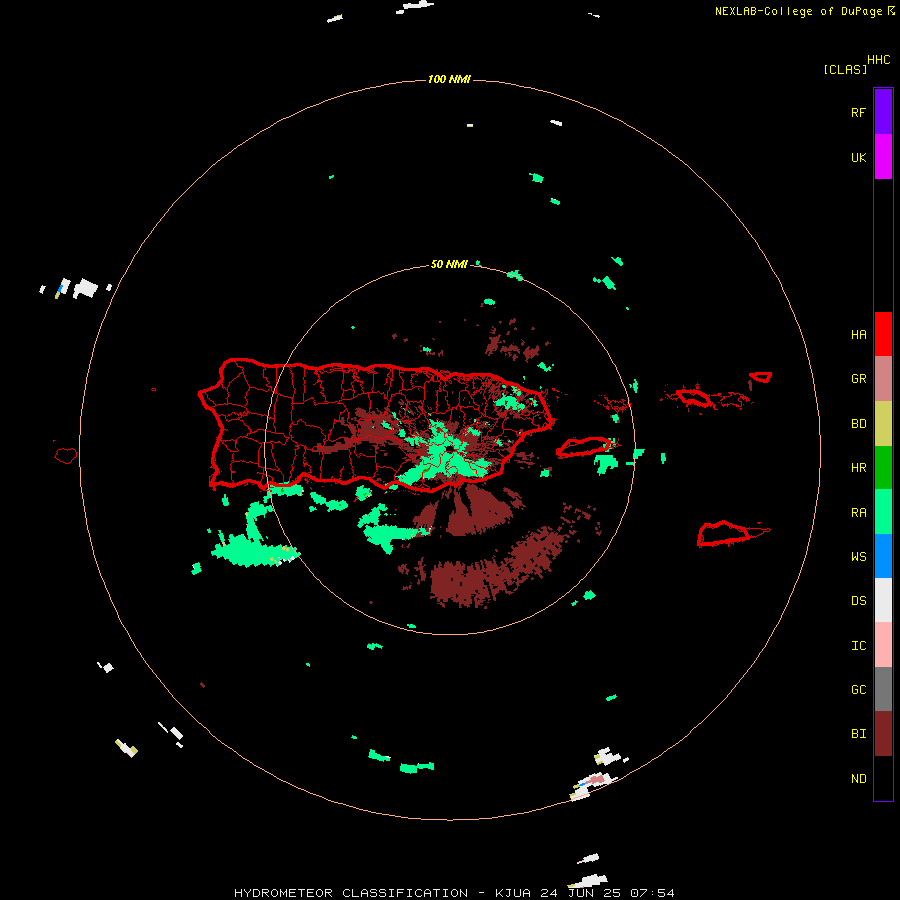The width and height of the screenshot is (900, 900).
Task: Click the RF legend label
Action: (858, 112)
